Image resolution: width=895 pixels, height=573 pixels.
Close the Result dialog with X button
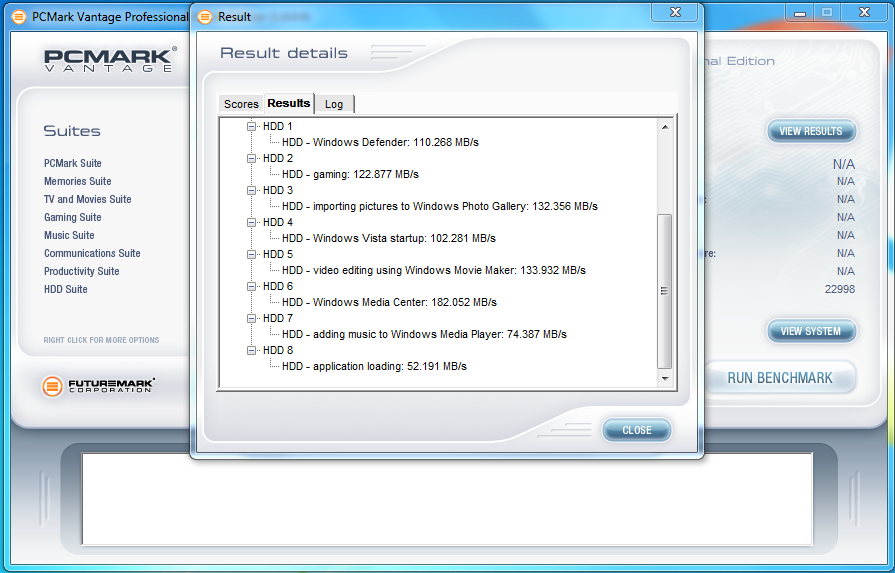(x=675, y=13)
